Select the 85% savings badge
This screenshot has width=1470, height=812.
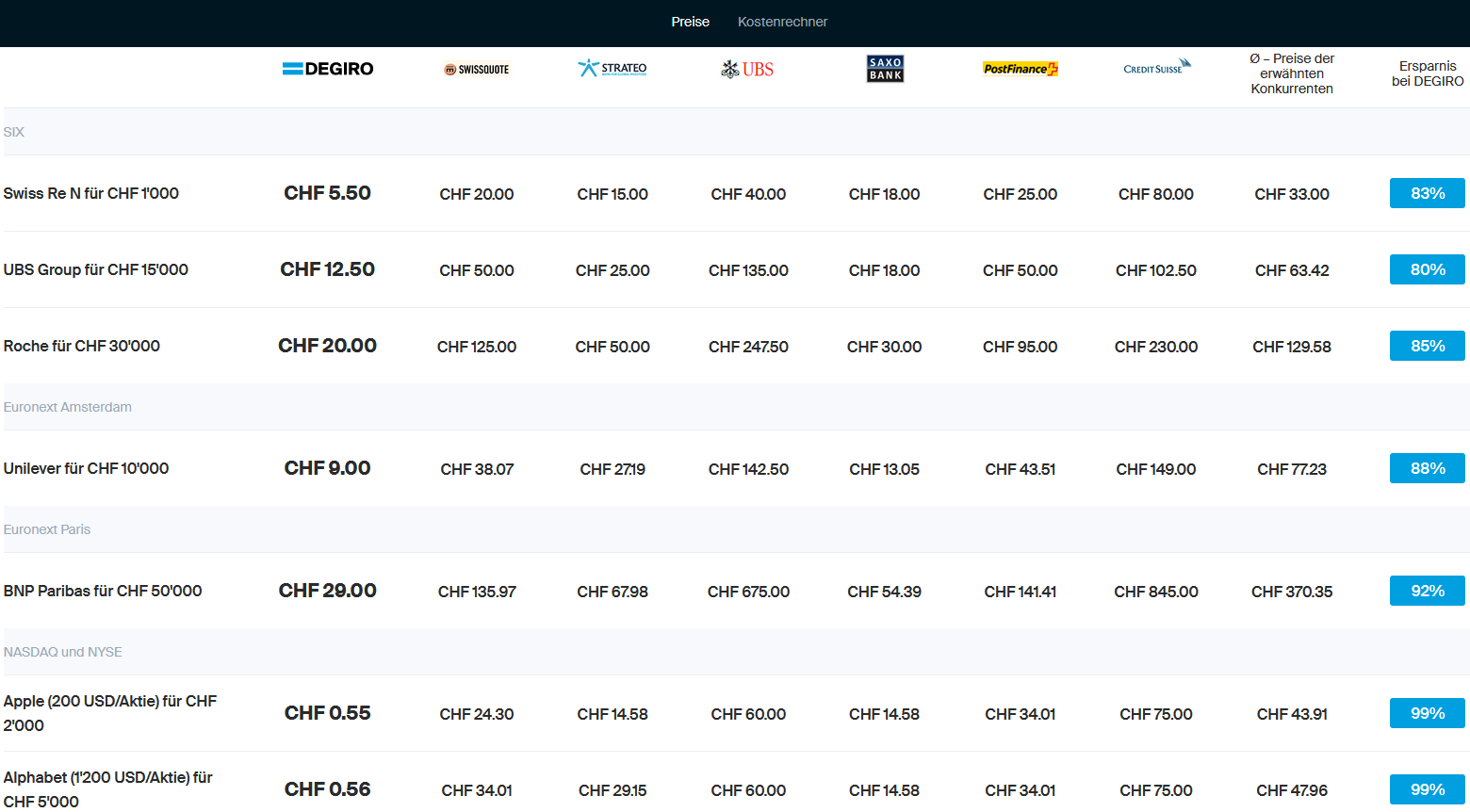point(1428,346)
